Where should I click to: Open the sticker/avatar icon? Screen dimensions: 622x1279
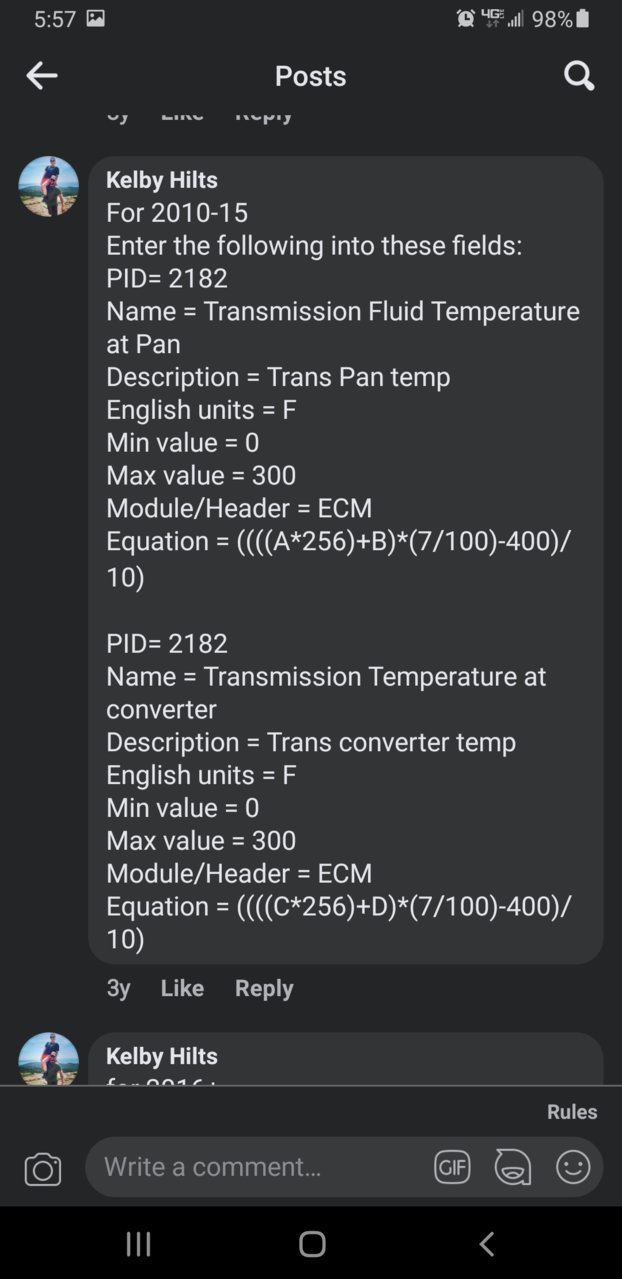coord(513,1167)
